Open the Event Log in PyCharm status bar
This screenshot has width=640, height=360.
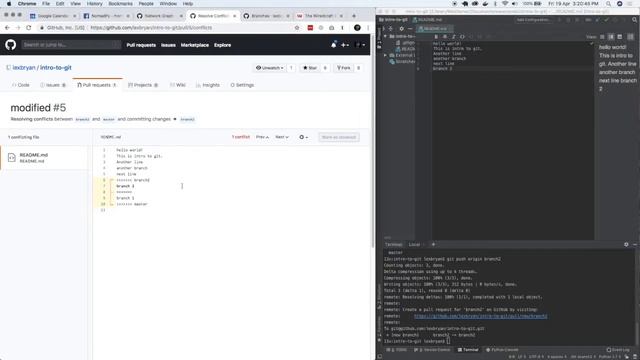tap(618, 350)
